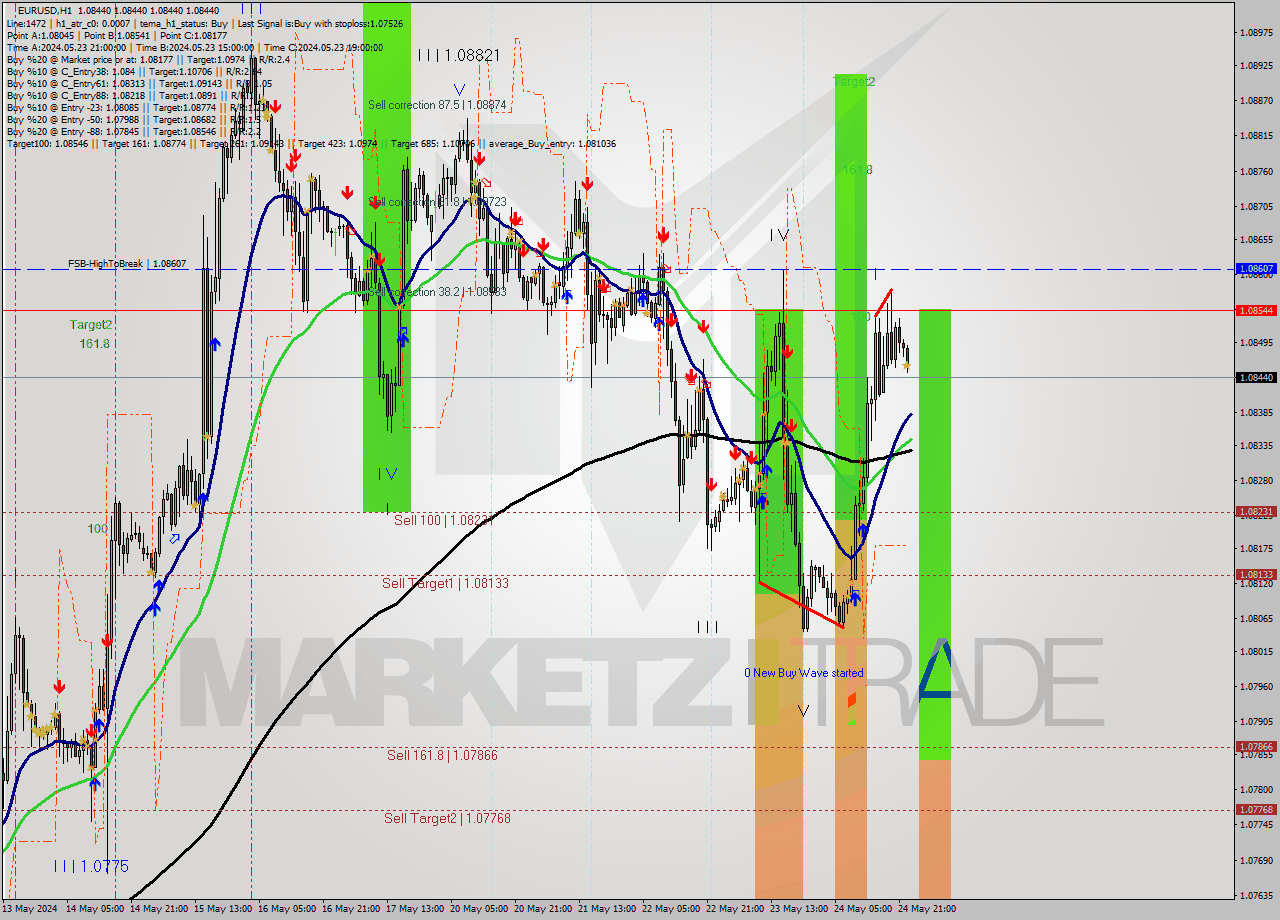Click the Target100: 1.08546 info line
The height and width of the screenshot is (920, 1280).
click(311, 144)
